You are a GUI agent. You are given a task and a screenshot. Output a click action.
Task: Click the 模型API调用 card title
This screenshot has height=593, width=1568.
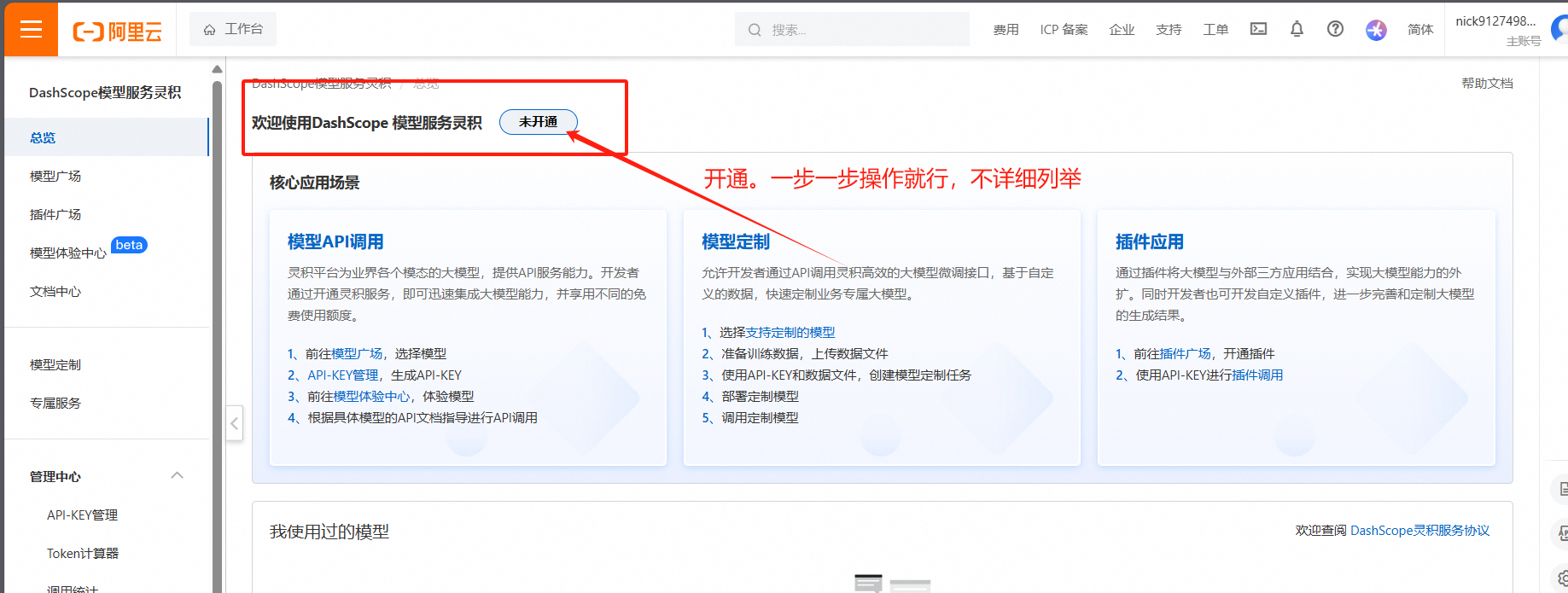pyautogui.click(x=335, y=241)
